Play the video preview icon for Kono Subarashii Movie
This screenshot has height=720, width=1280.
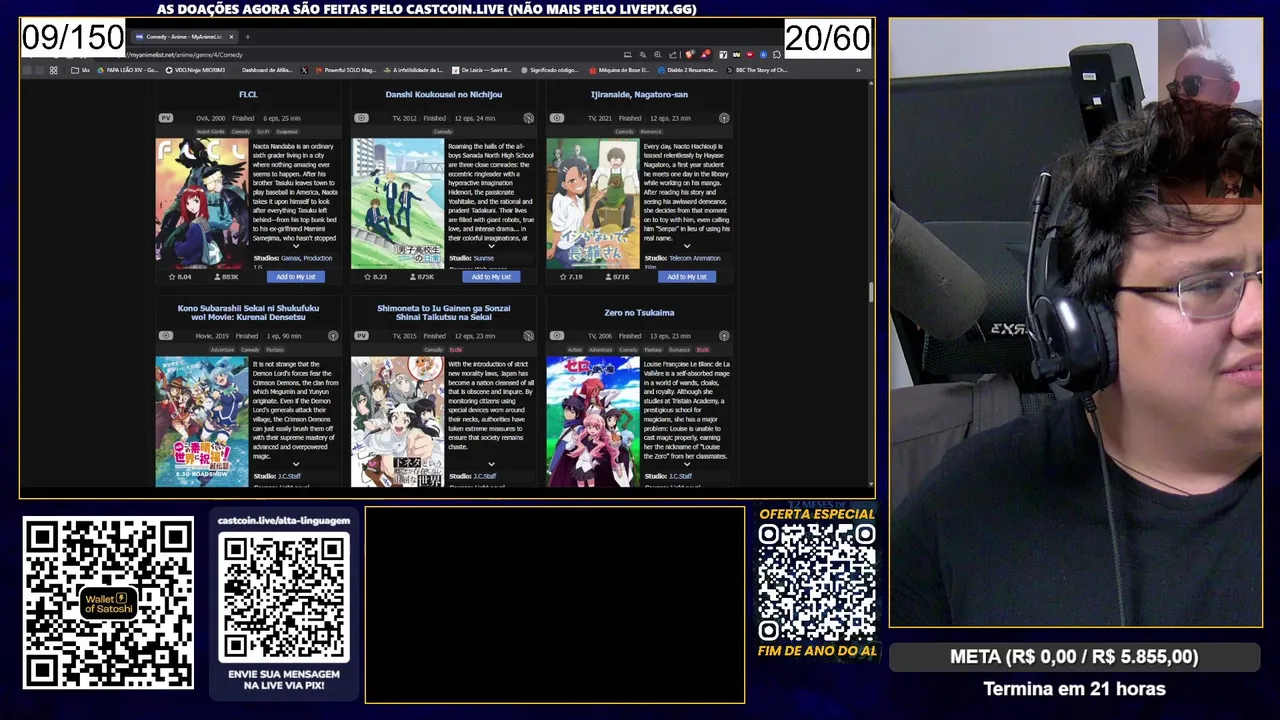[166, 336]
